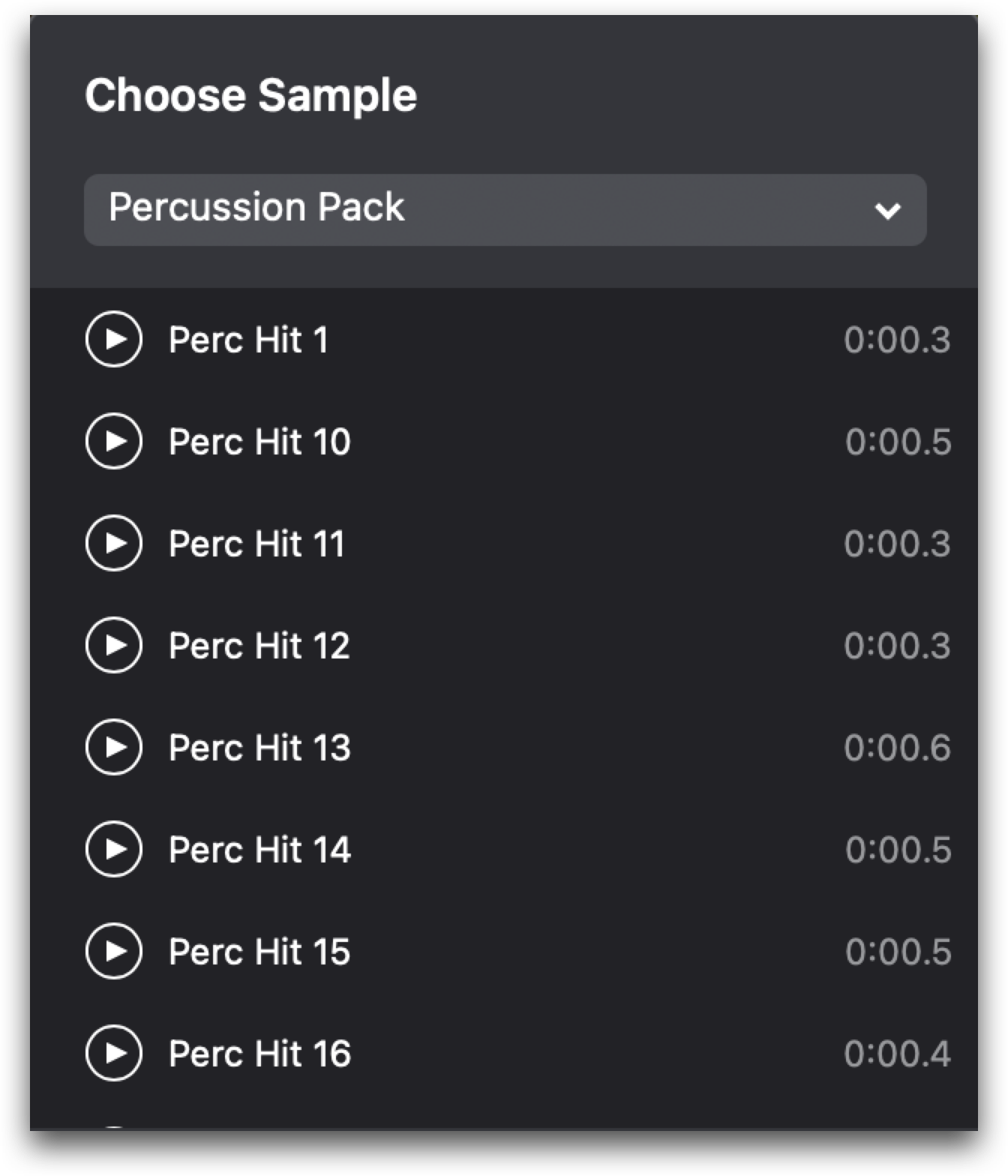Select Perc Hit 14 sample label
The width and height of the screenshot is (1008, 1176).
[259, 850]
